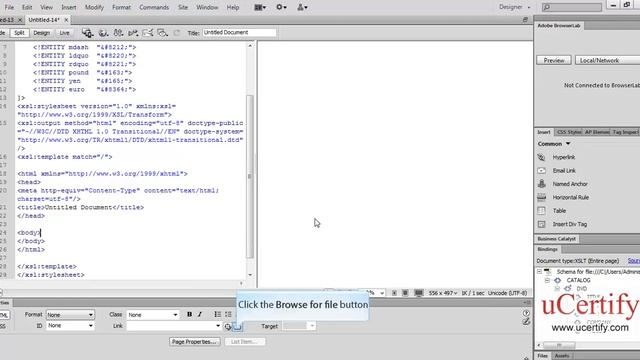Open the Modify menu
Image resolution: width=640 pixels, height=360 pixels.
pos(94,7)
